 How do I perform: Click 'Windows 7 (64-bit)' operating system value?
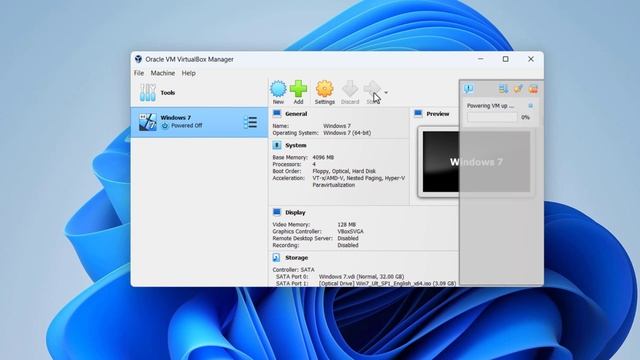point(347,133)
